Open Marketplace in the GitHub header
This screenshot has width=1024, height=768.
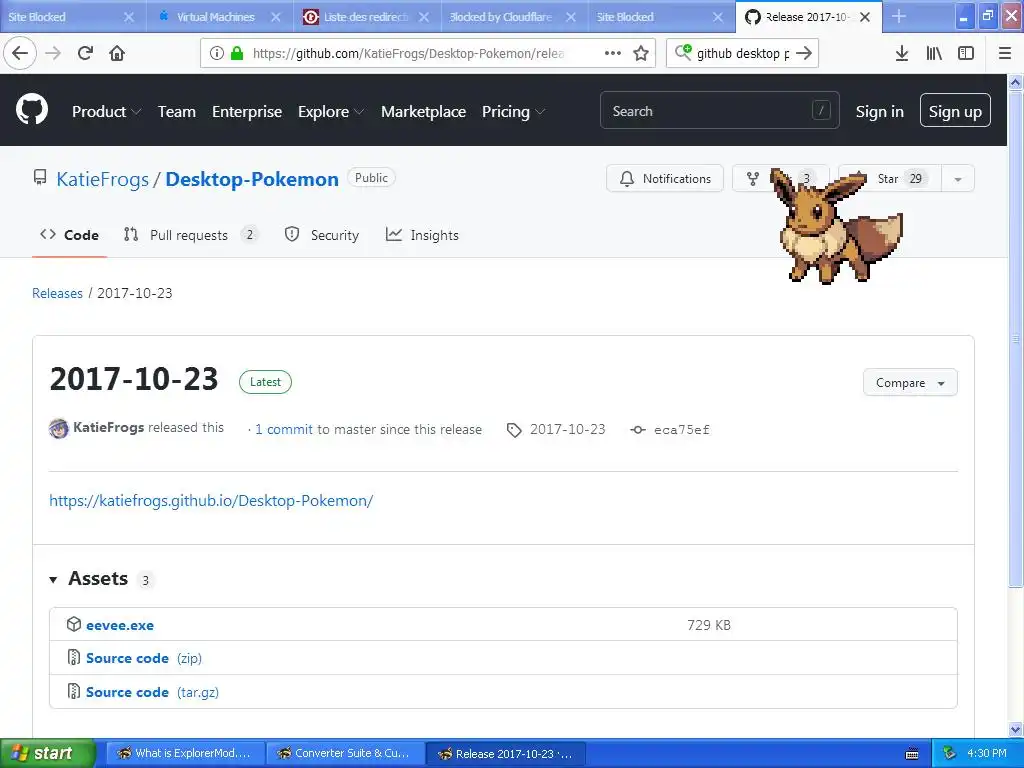[x=423, y=112]
